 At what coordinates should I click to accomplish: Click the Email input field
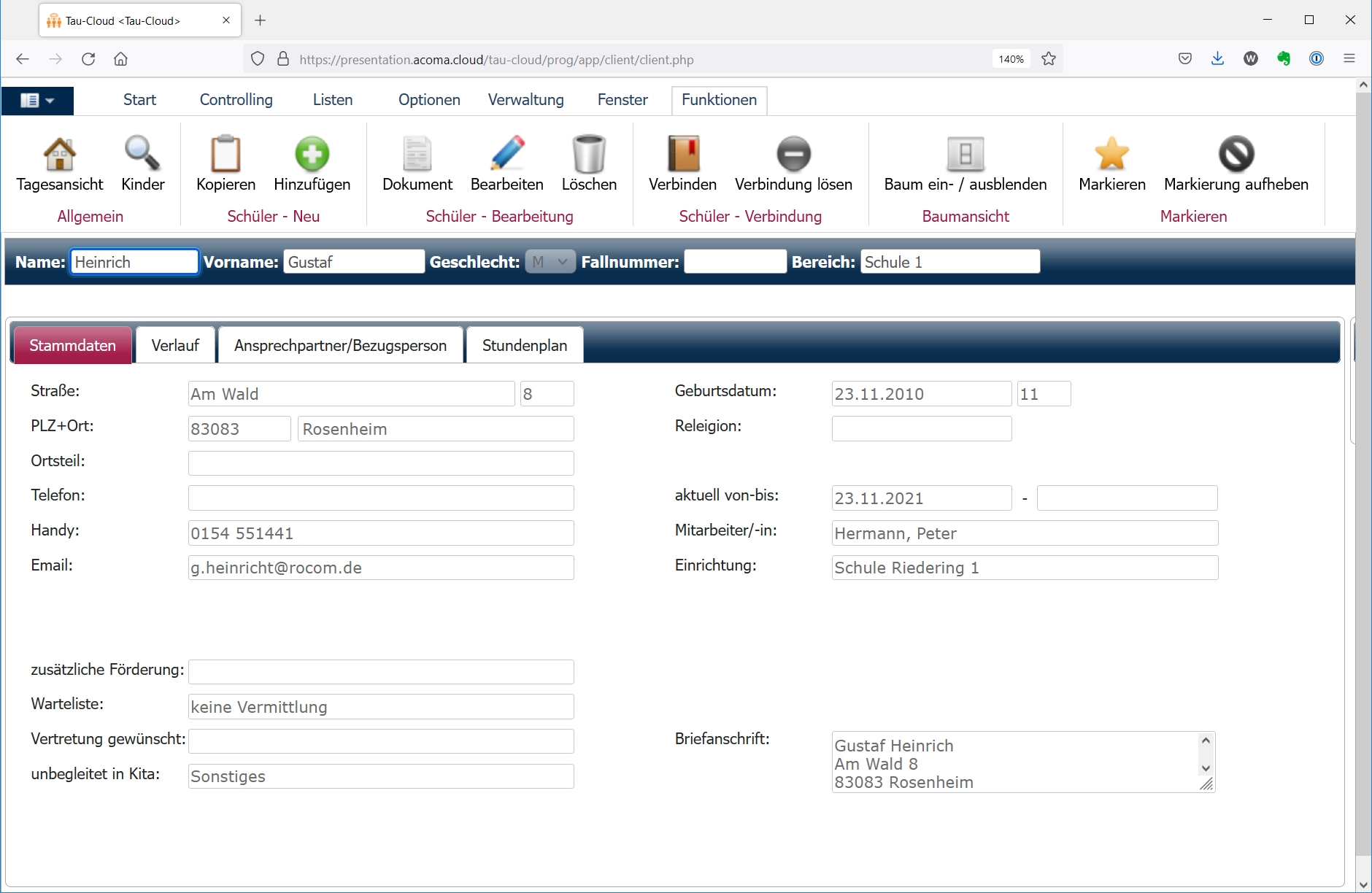point(380,568)
